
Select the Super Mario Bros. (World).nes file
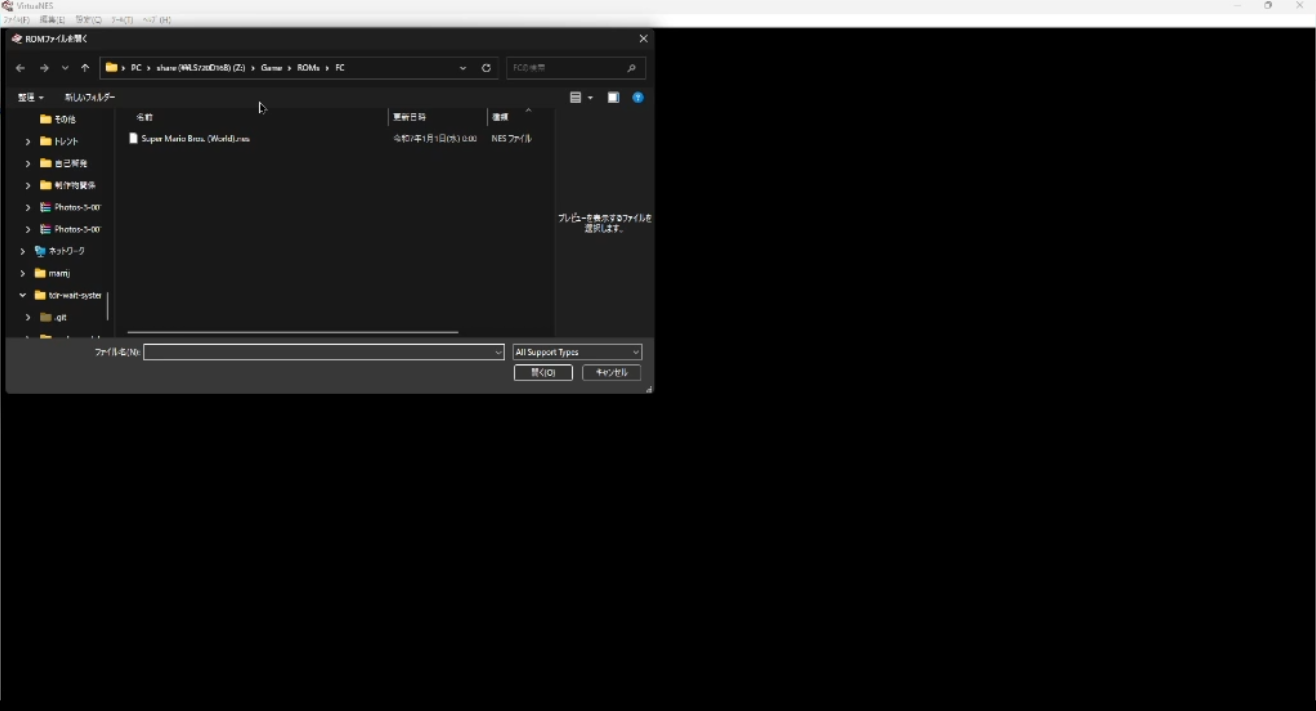pos(195,139)
